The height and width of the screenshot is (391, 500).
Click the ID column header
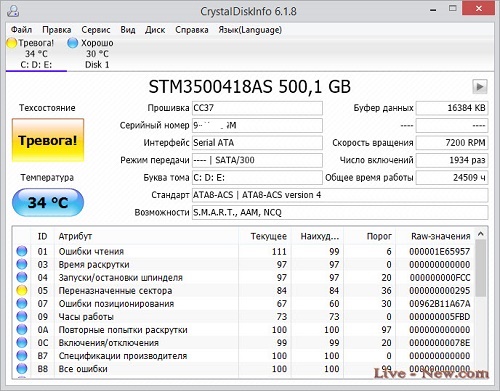42,236
